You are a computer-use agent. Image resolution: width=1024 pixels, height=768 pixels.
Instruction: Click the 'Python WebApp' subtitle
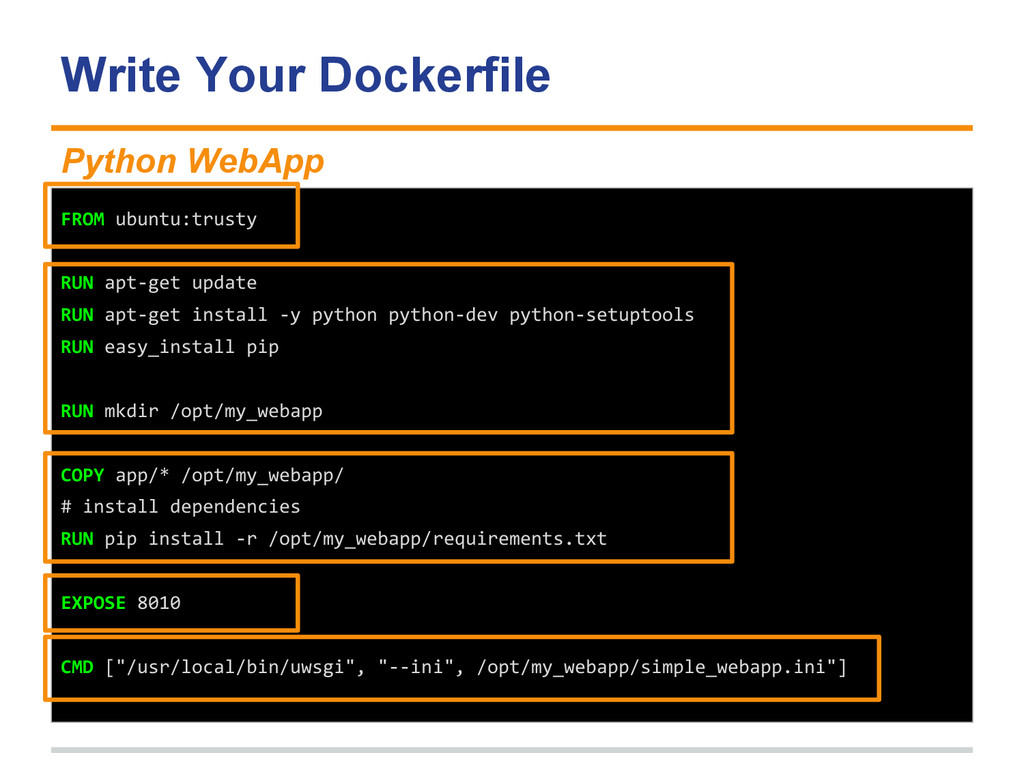click(x=193, y=161)
